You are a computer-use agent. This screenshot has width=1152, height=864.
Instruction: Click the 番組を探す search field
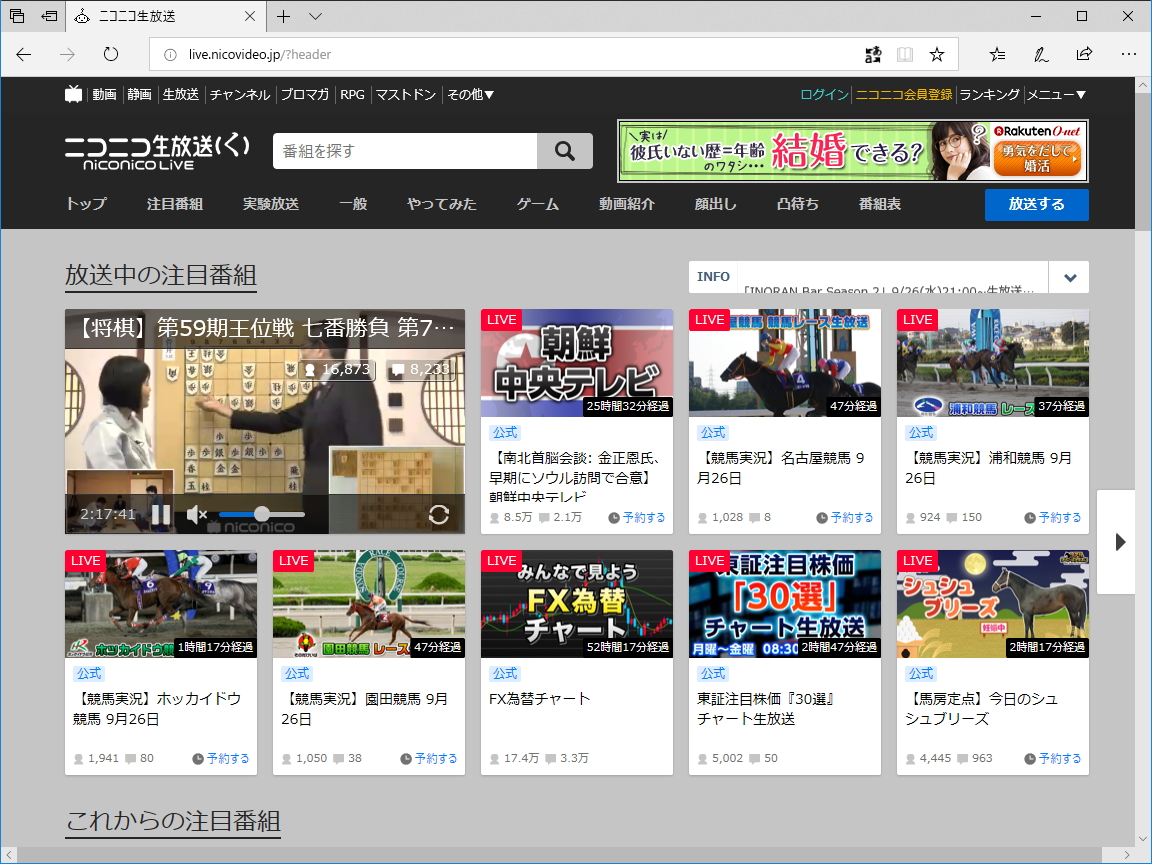pyautogui.click(x=400, y=150)
